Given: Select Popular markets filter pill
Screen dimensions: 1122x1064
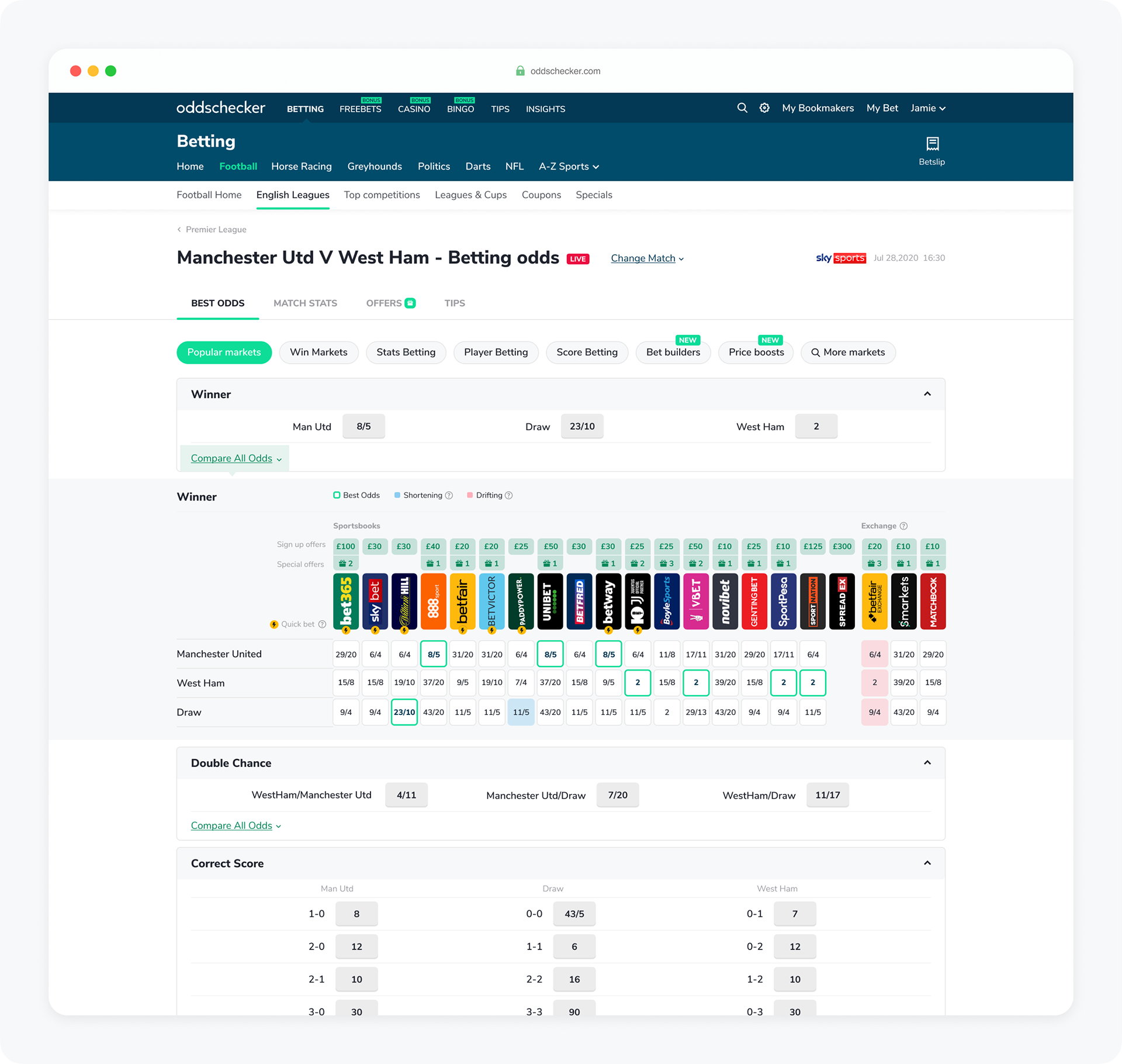Looking at the screenshot, I should [x=224, y=353].
